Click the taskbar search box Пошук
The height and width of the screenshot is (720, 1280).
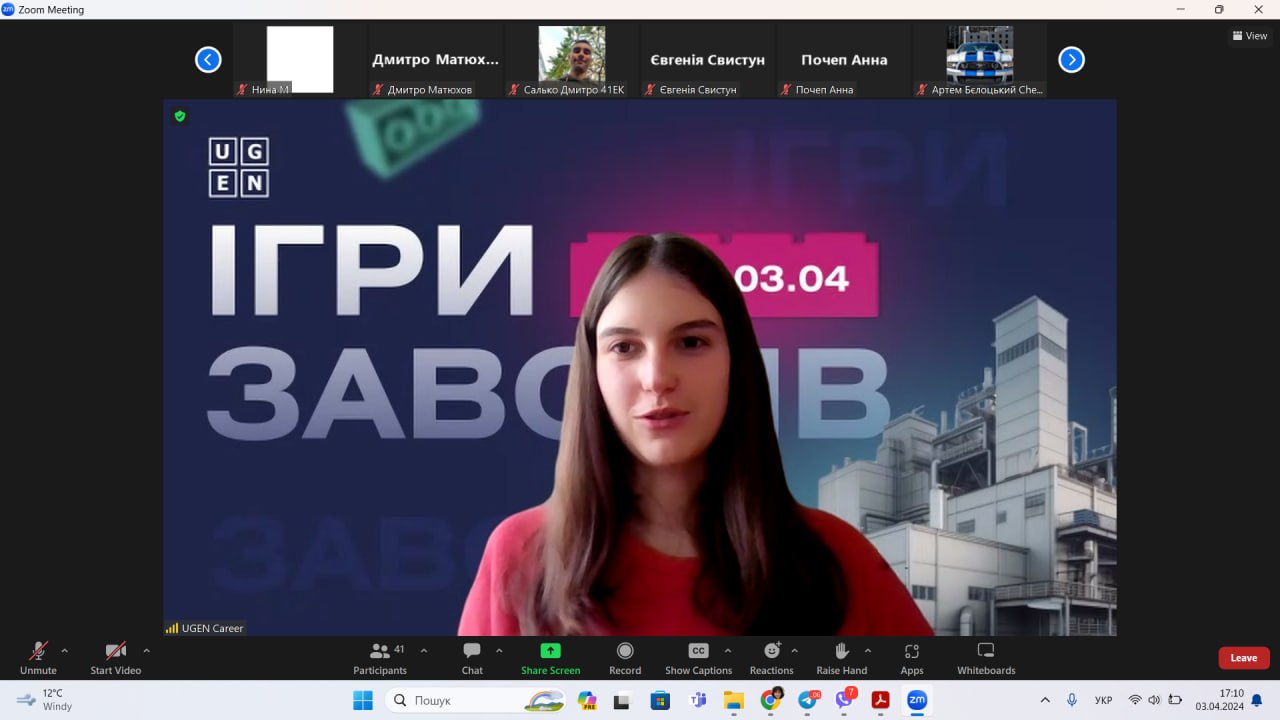[475, 700]
